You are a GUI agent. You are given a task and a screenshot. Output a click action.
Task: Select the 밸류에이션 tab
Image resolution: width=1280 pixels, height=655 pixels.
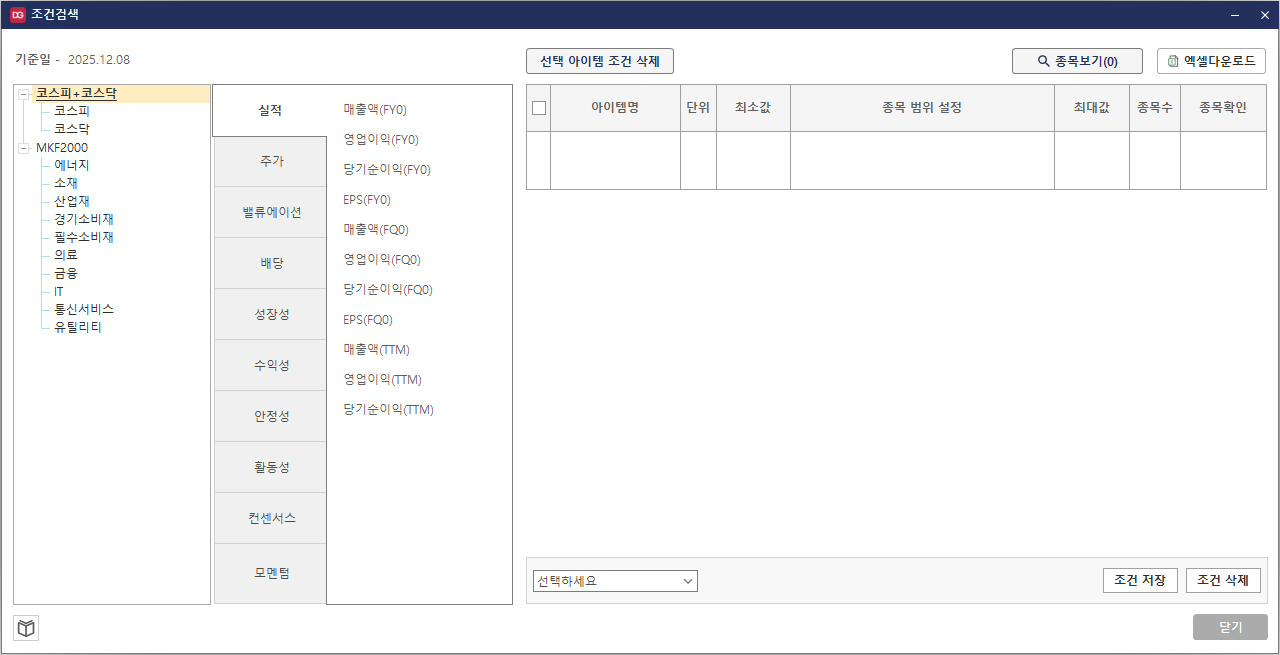pos(270,212)
